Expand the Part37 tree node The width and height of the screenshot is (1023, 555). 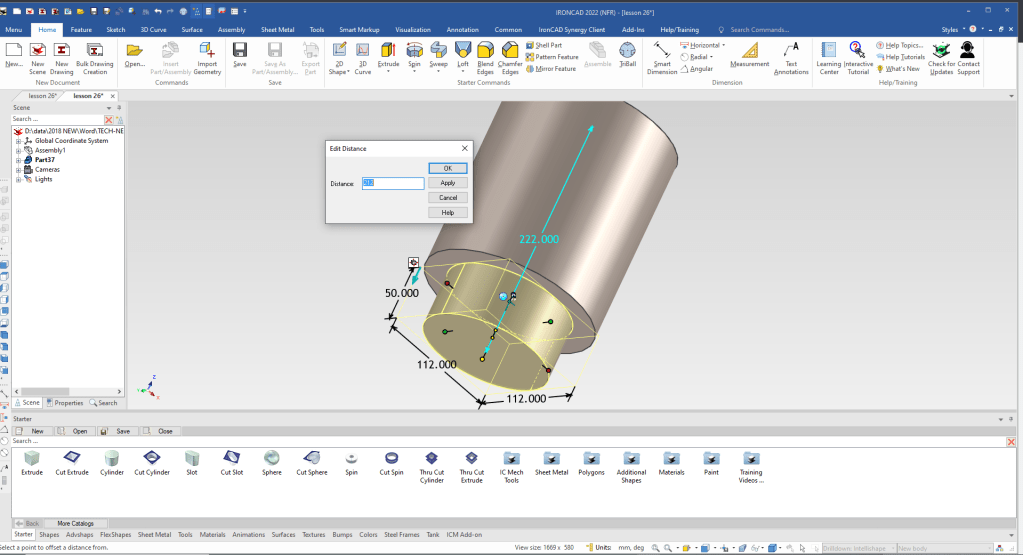pyautogui.click(x=18, y=160)
